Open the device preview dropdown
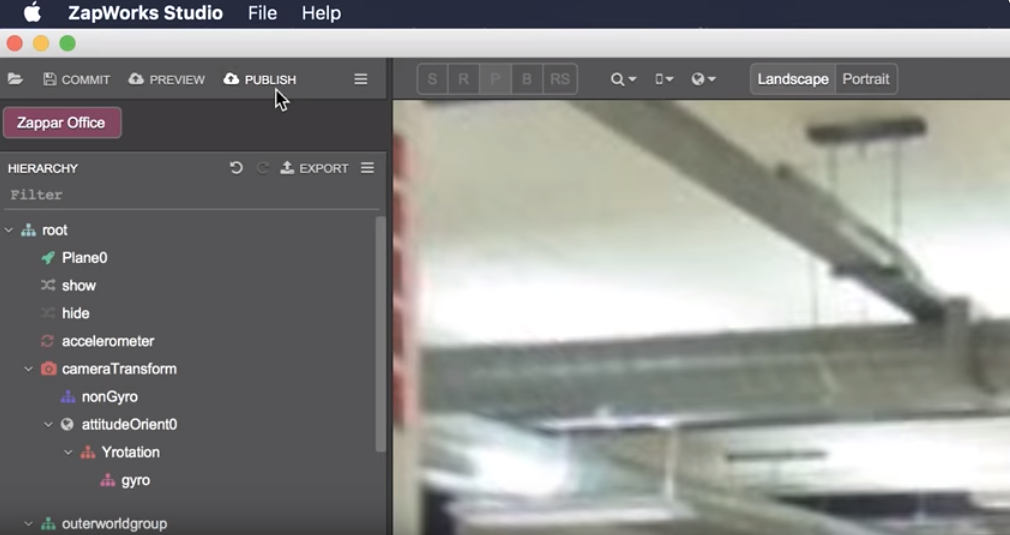The height and width of the screenshot is (535, 1010). [663, 79]
